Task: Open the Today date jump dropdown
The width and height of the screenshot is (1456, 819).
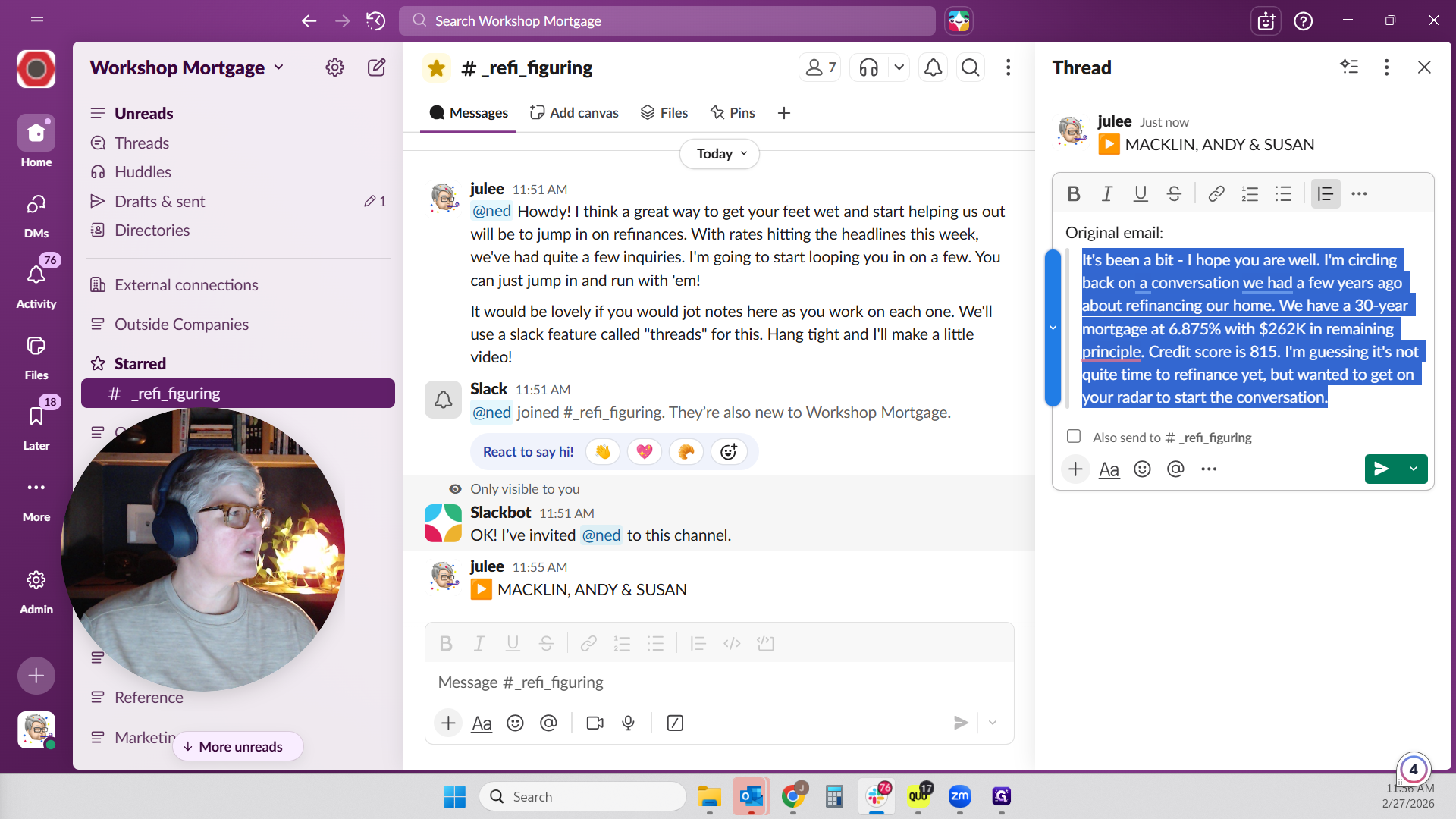Action: click(x=720, y=154)
